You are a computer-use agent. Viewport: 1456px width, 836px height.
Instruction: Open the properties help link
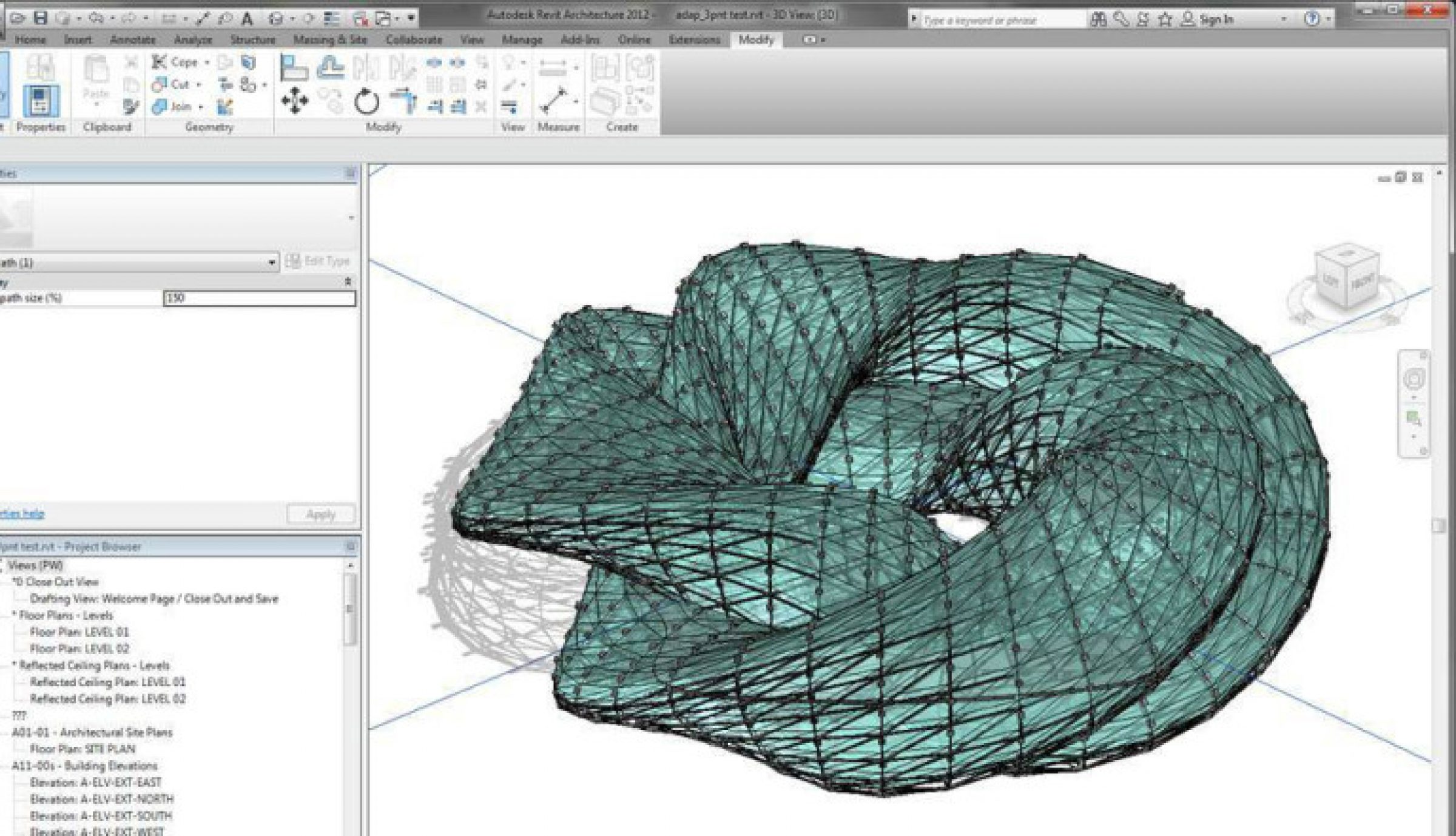21,513
